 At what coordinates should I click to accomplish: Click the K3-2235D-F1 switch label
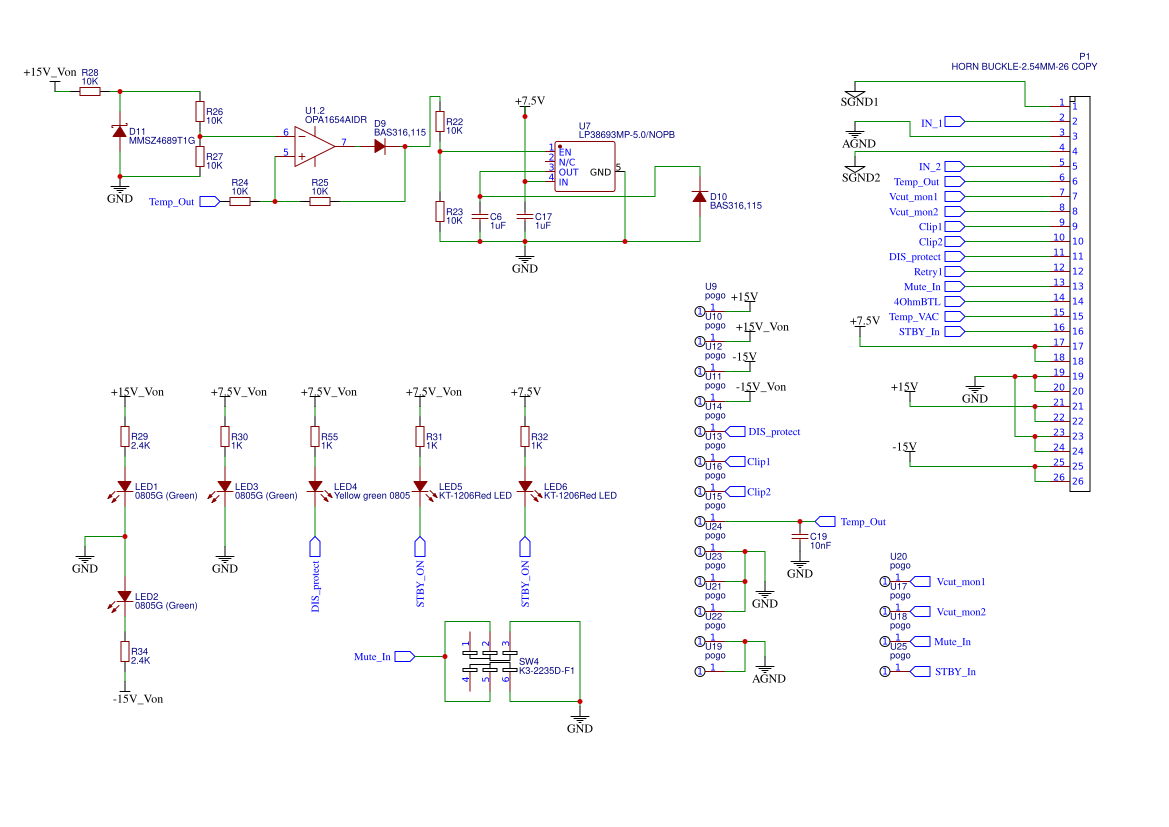tap(546, 670)
